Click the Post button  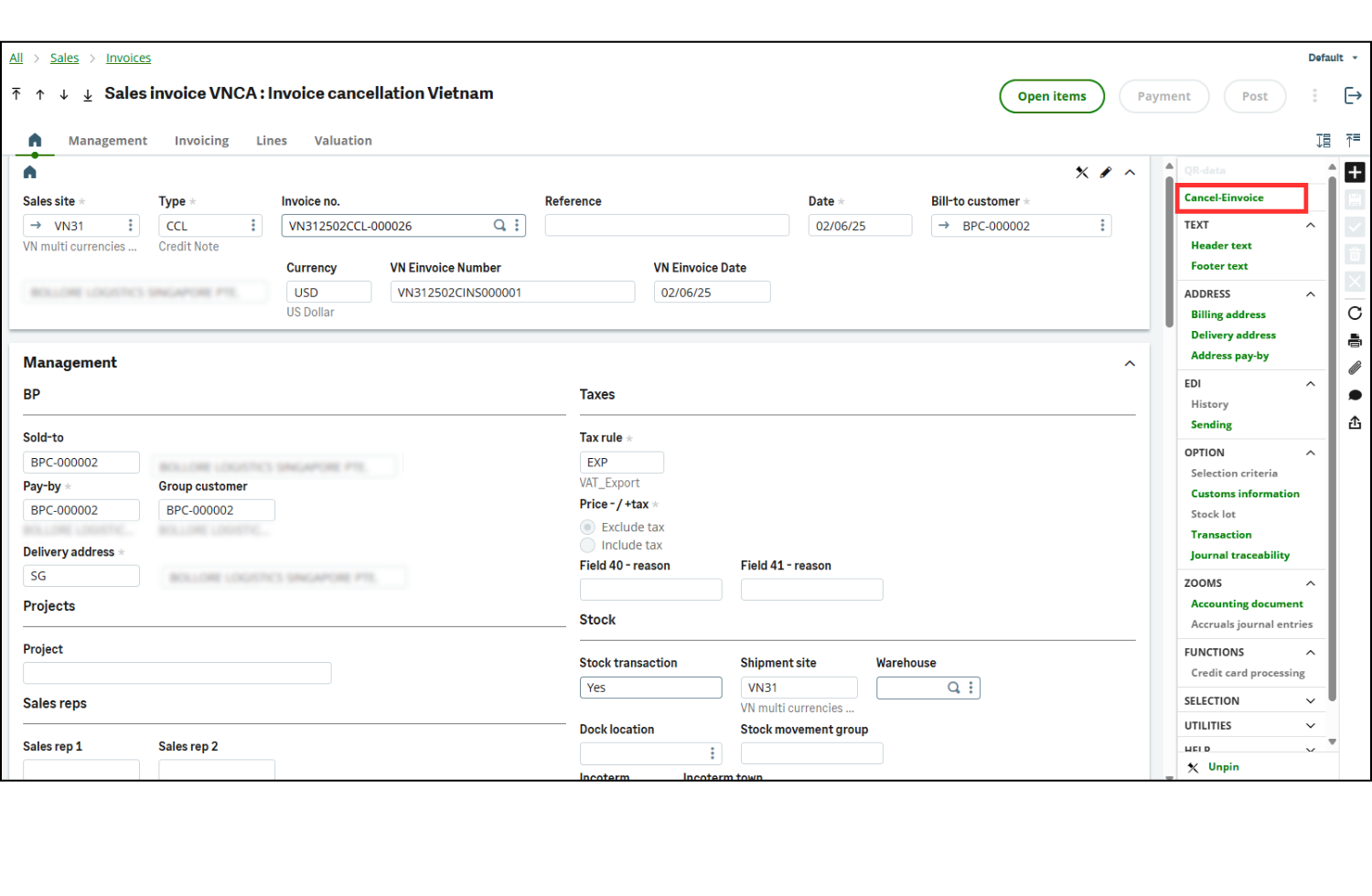[x=1255, y=96]
